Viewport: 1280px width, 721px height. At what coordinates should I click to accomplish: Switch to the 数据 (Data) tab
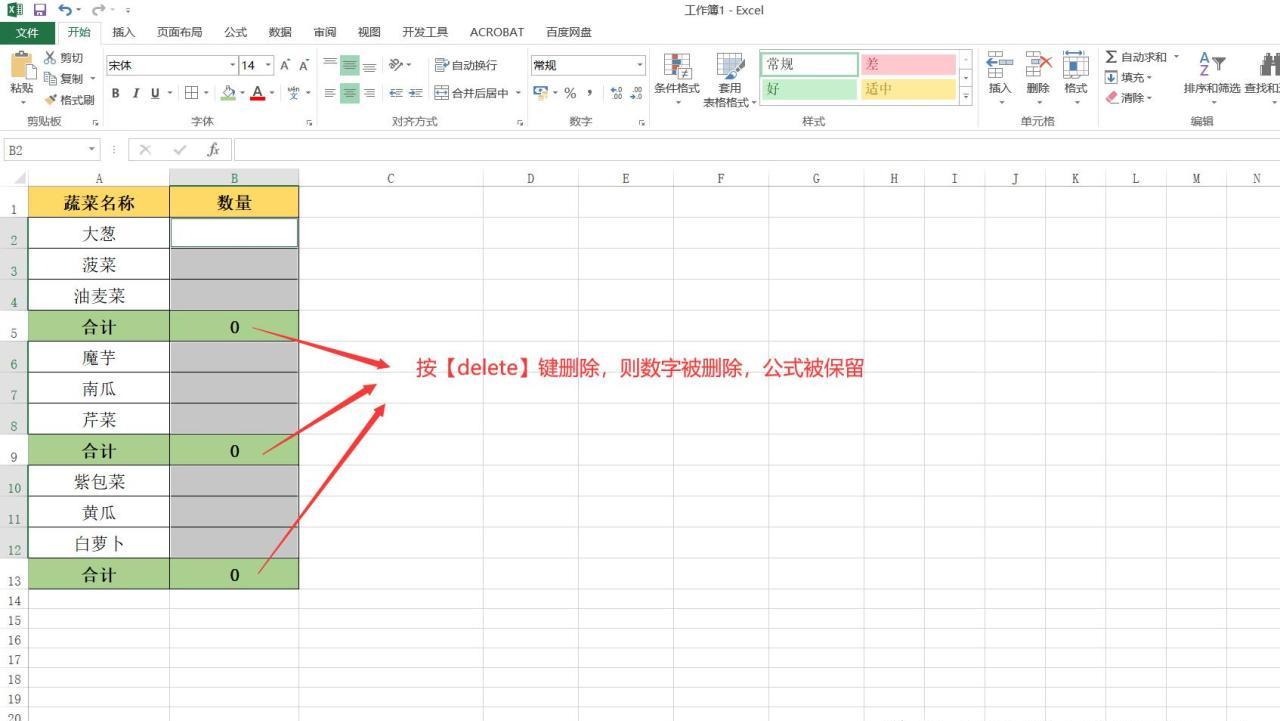click(280, 32)
